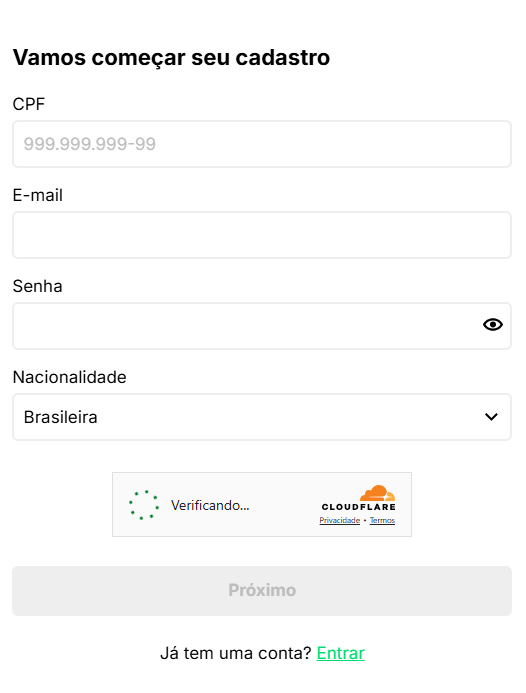526x693 pixels.
Task: Follow the Entrar login link
Action: [x=341, y=653]
